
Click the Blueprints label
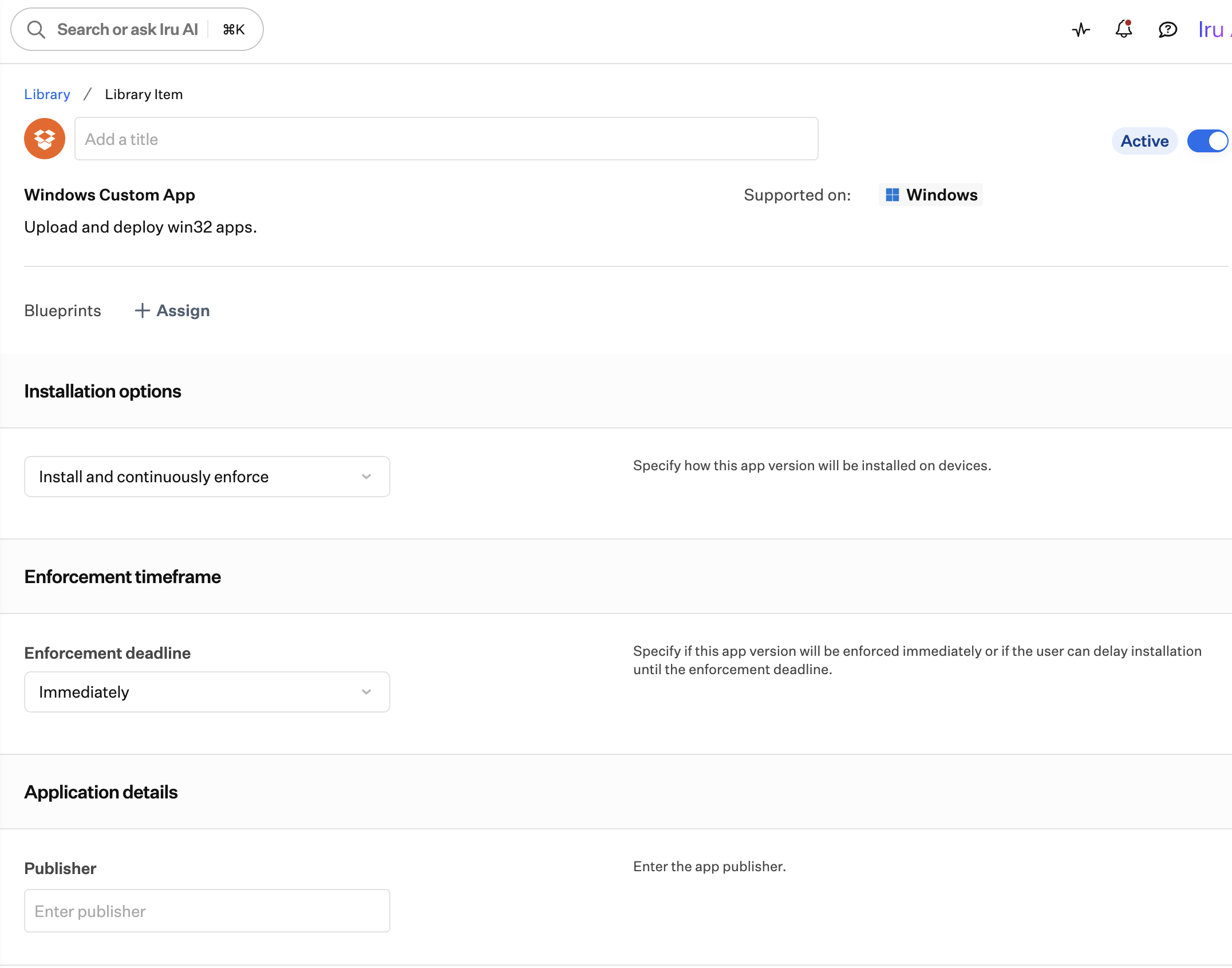coord(62,310)
